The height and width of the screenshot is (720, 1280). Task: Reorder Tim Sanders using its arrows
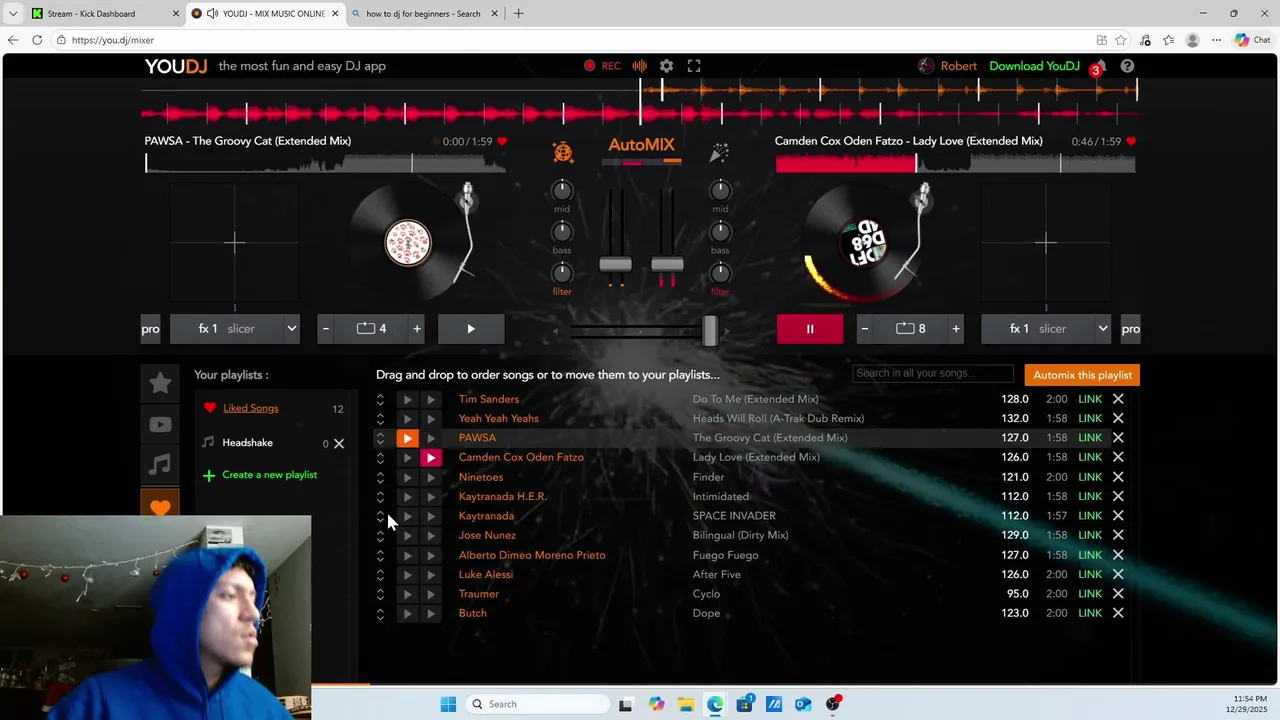coord(380,399)
